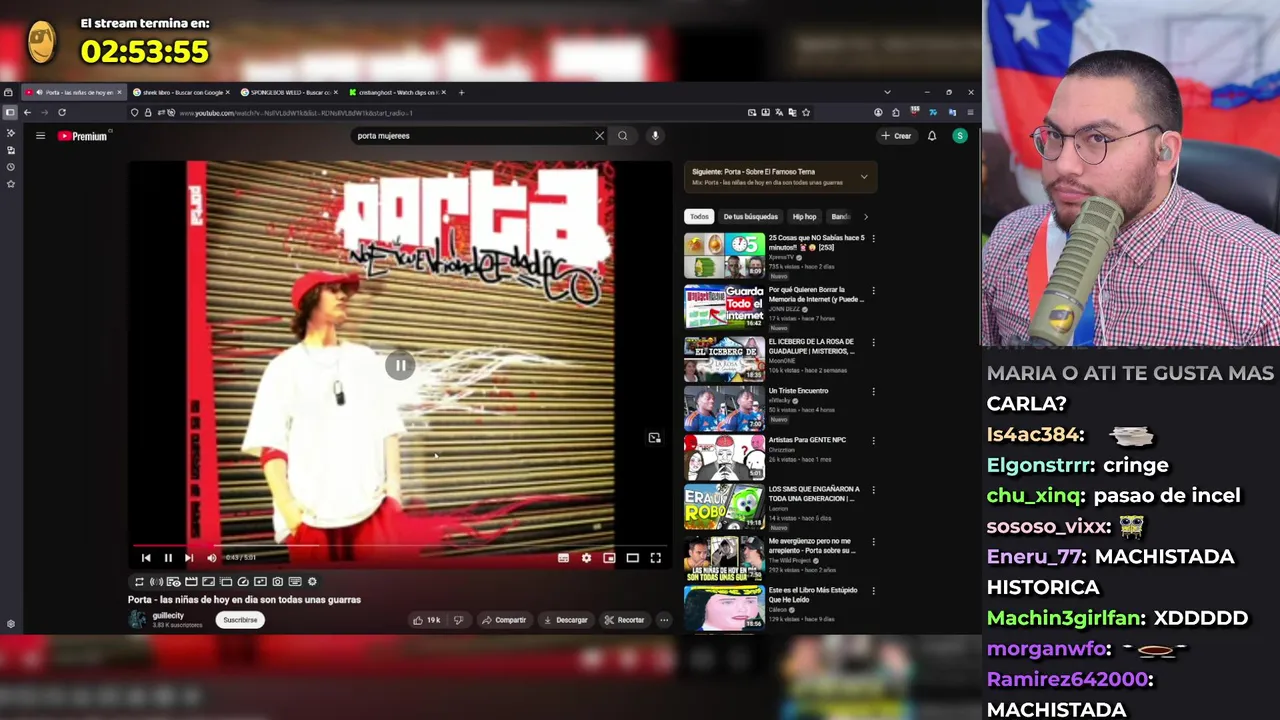The width and height of the screenshot is (1280, 720).
Task: Seek along the red video progress bar
Action: (x=400, y=546)
